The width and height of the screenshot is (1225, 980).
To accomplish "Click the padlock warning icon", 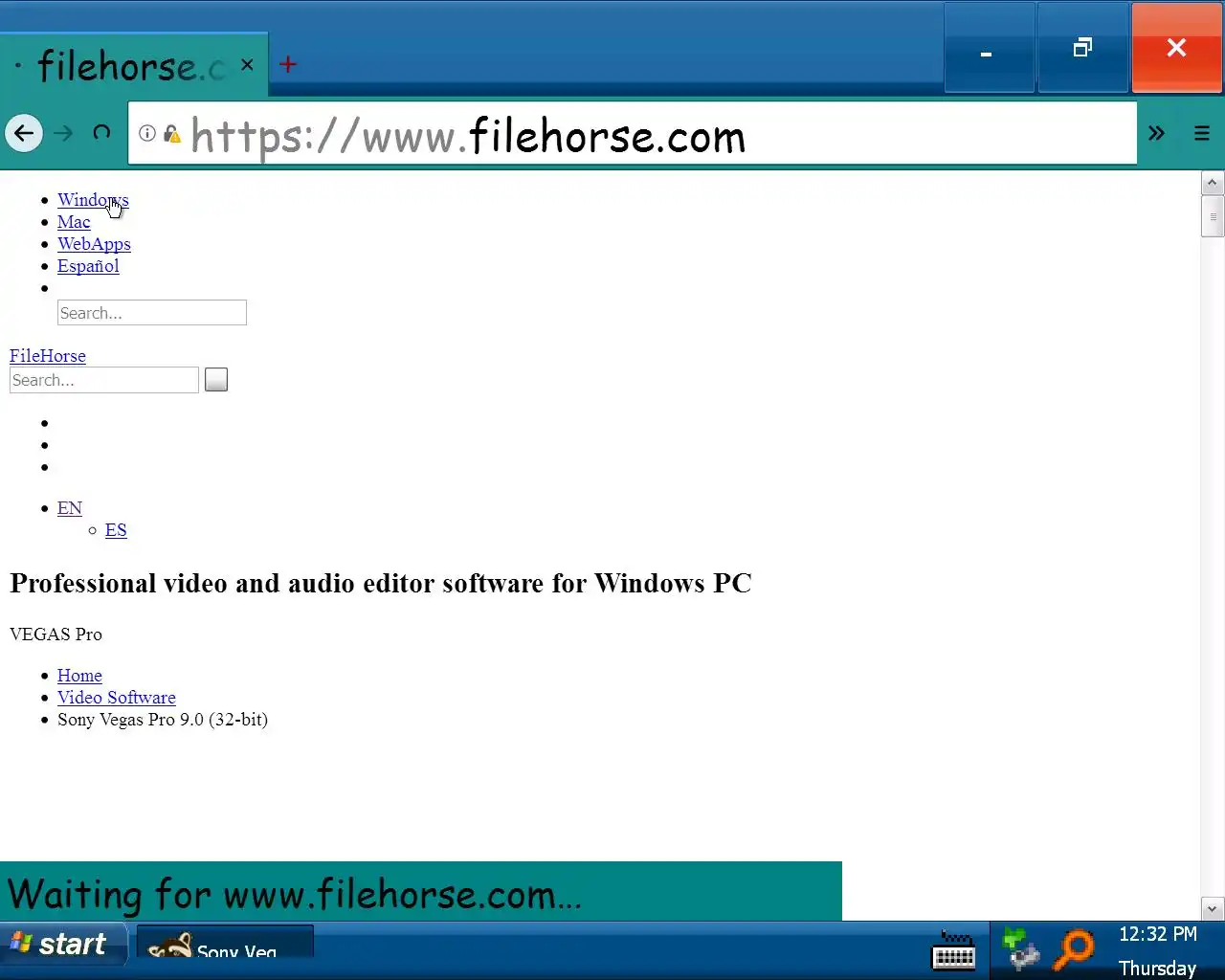I will click(172, 133).
